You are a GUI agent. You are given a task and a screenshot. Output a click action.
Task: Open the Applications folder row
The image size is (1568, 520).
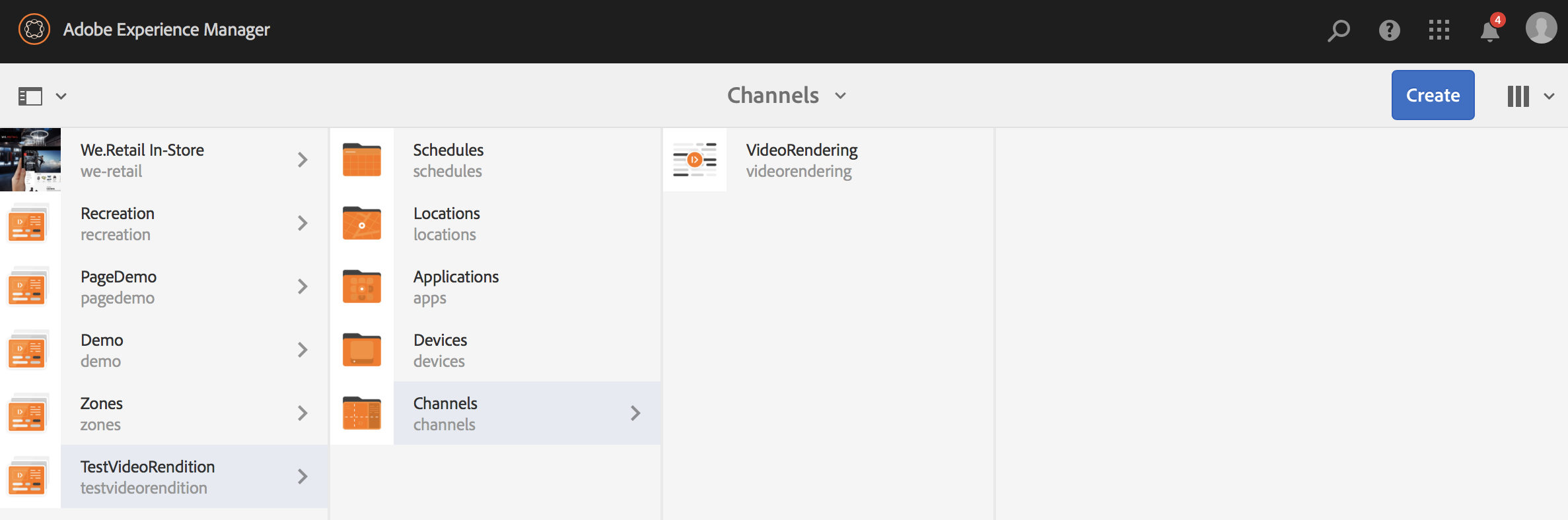(x=496, y=286)
